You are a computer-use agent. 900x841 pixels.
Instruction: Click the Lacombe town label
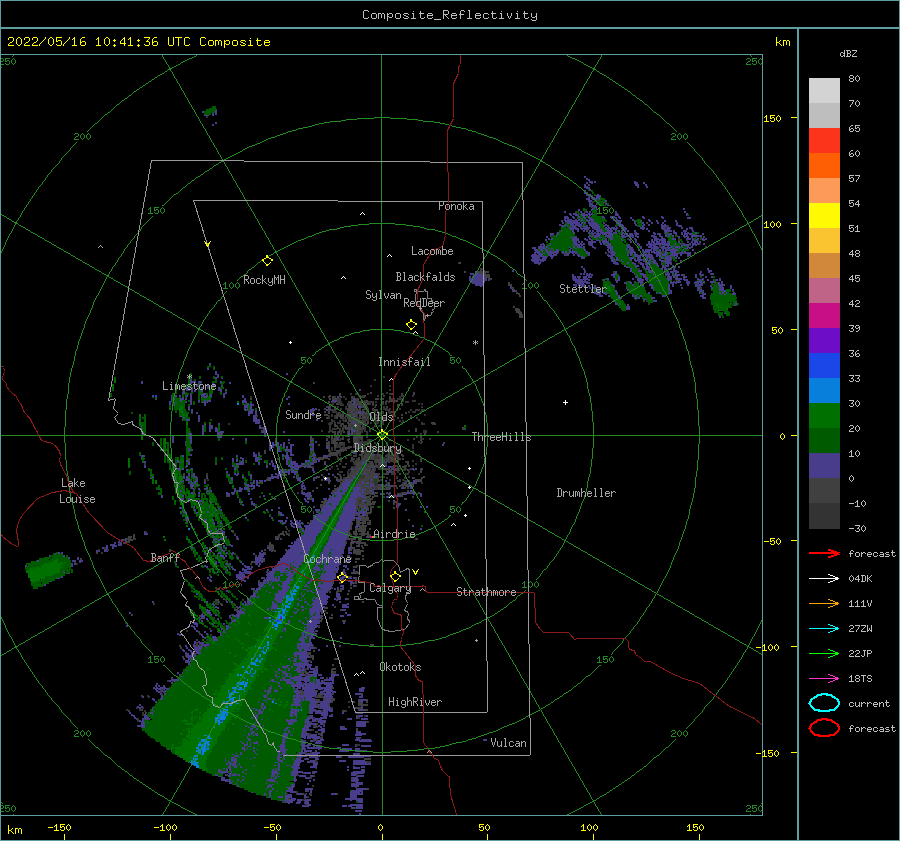tap(432, 251)
